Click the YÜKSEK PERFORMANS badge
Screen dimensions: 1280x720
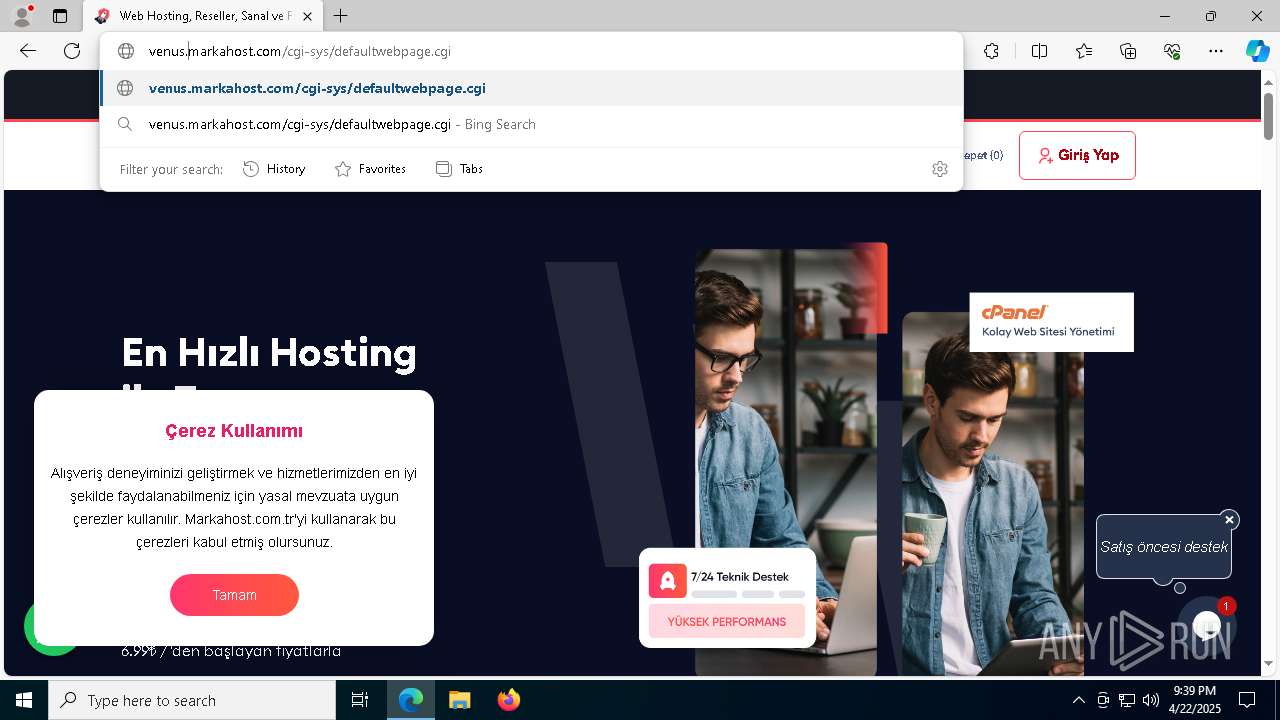pos(727,622)
